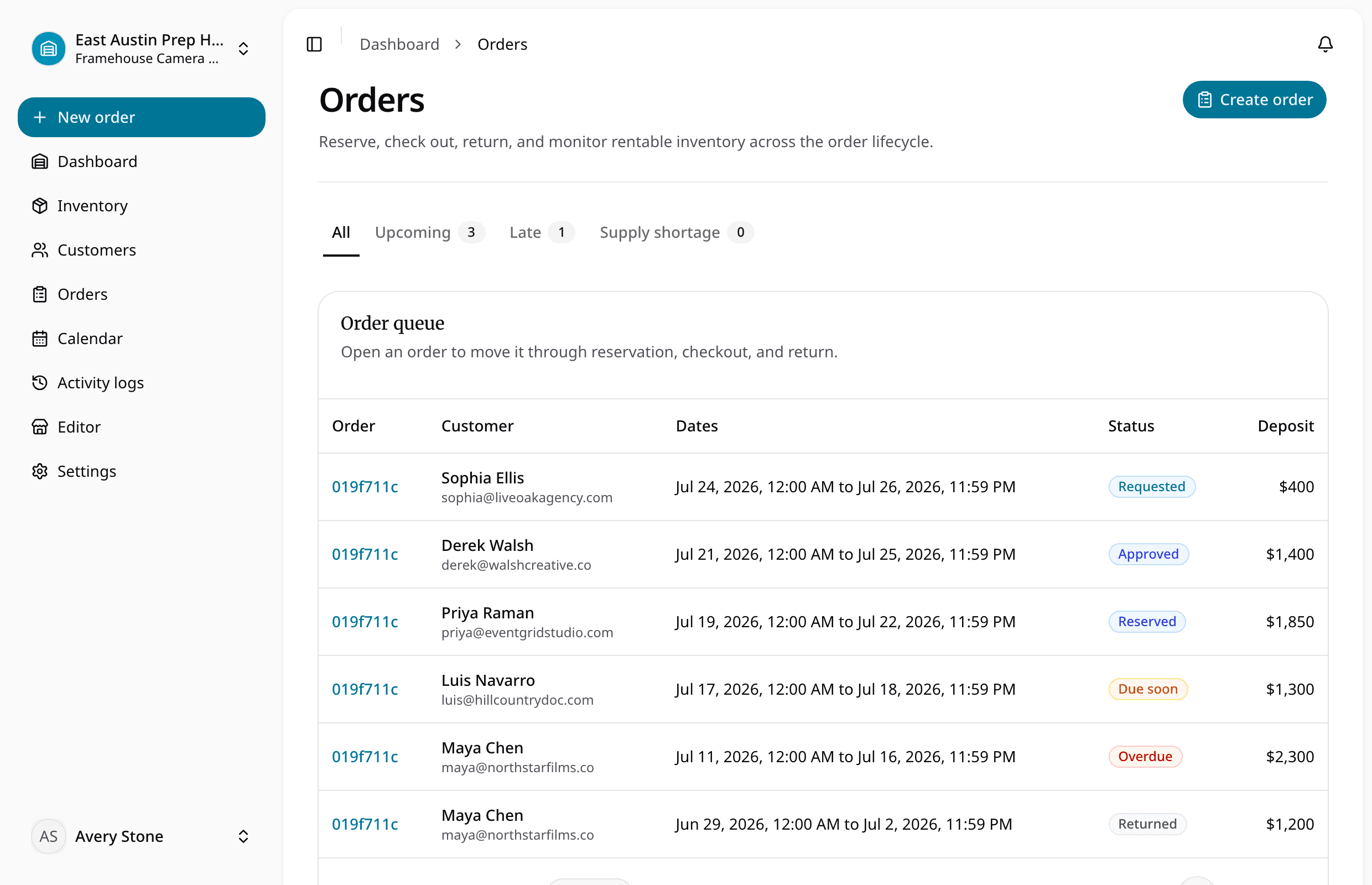The image size is (1372, 885).
Task: Click the Jul 19 to Jul 22 dates cell
Action: coord(845,622)
